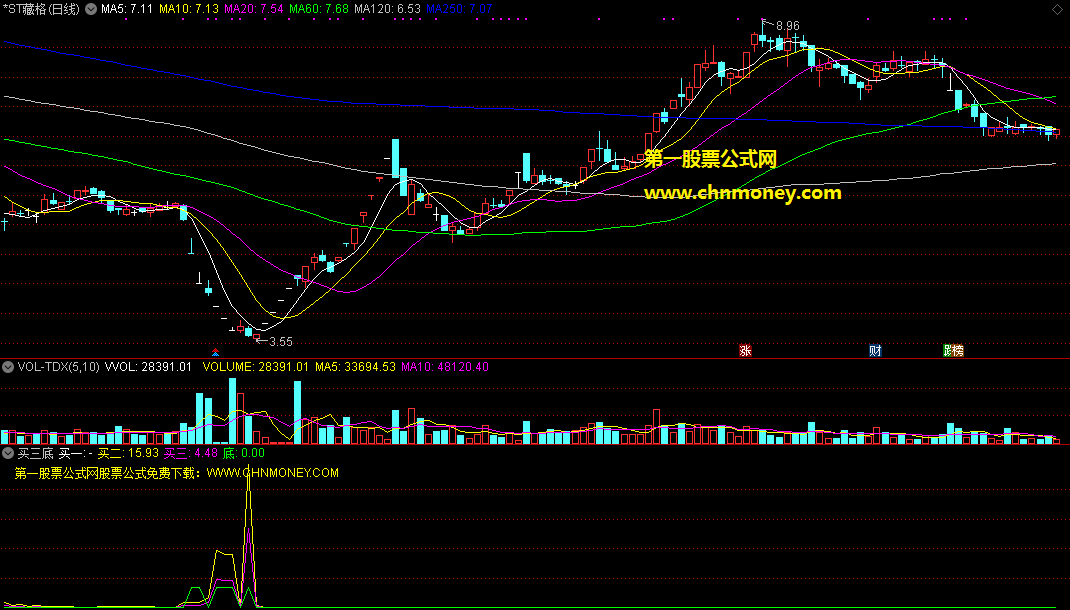Select the VVOL: 28391.01 value

[x=148, y=367]
